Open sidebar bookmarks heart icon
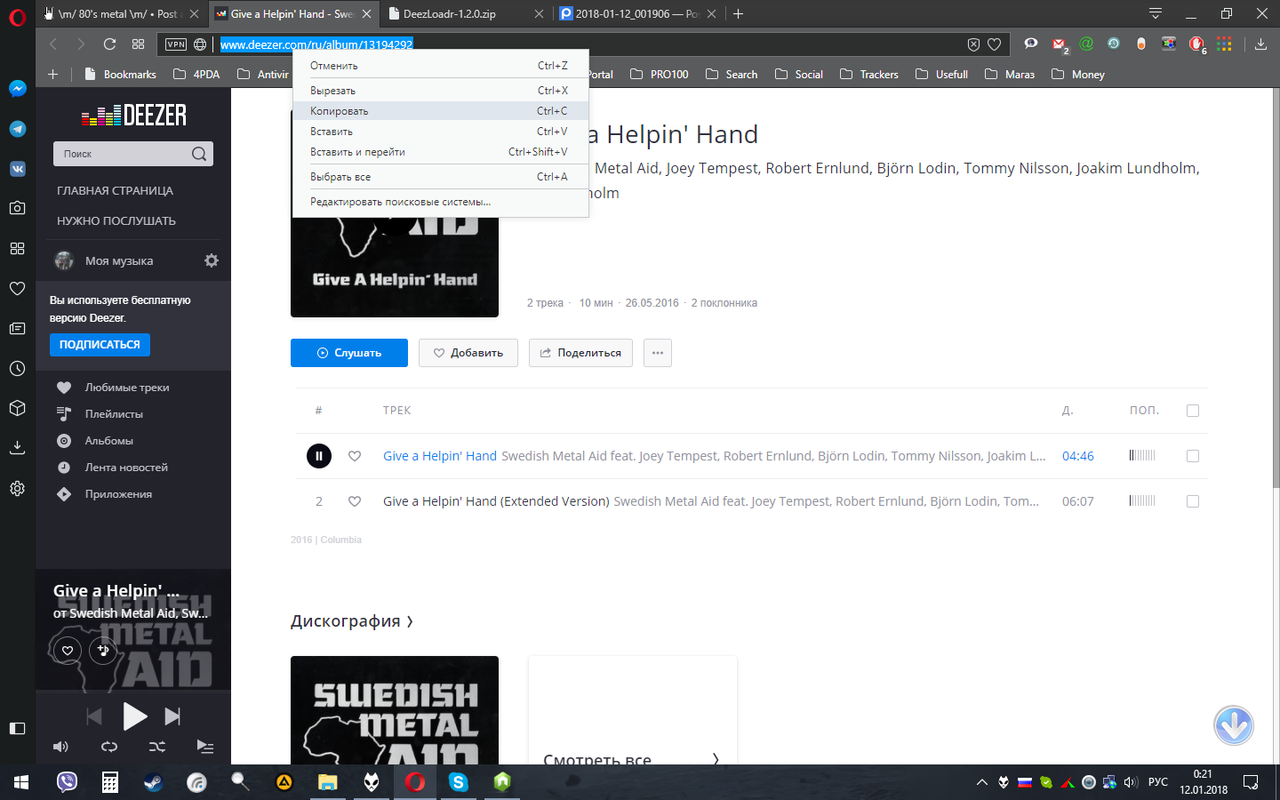Screen dimensions: 1280x800 point(17,288)
